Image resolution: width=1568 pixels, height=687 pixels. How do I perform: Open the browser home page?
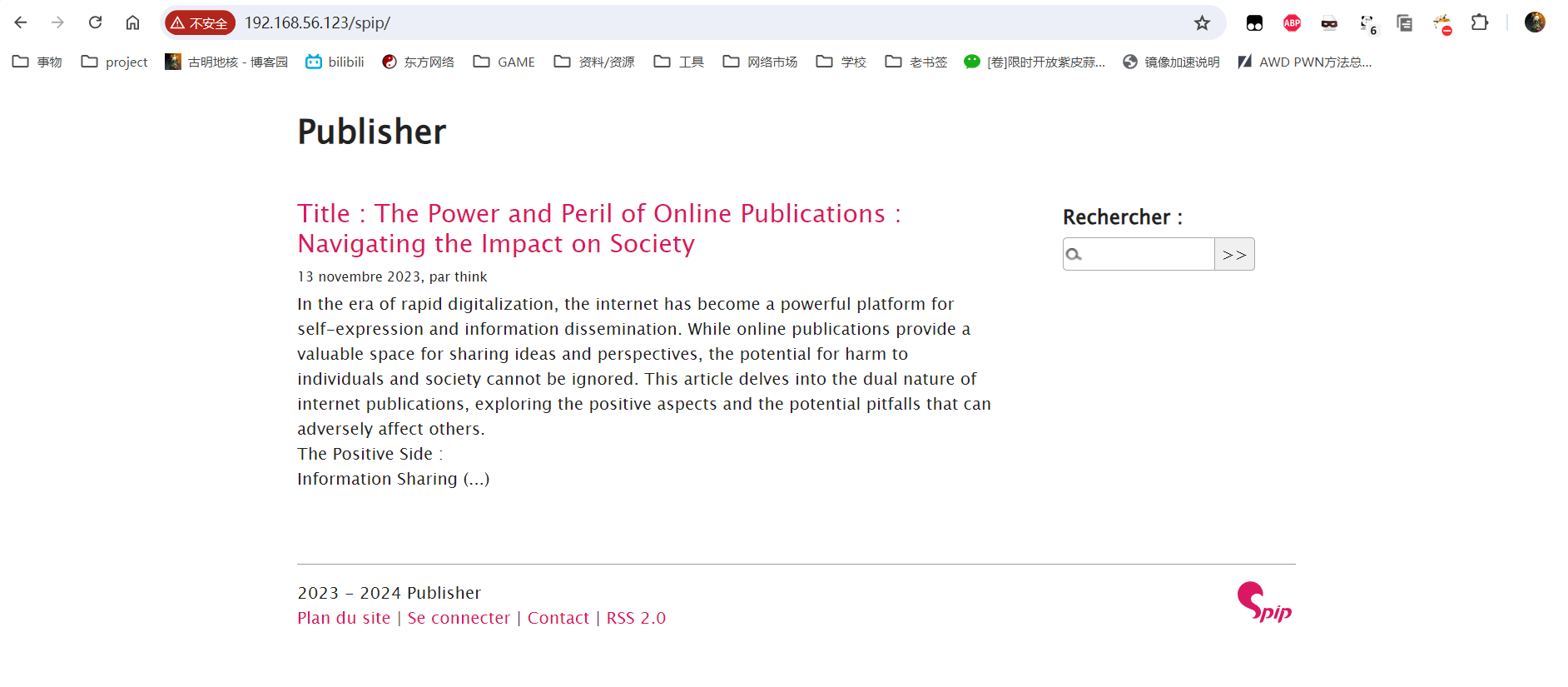(132, 22)
